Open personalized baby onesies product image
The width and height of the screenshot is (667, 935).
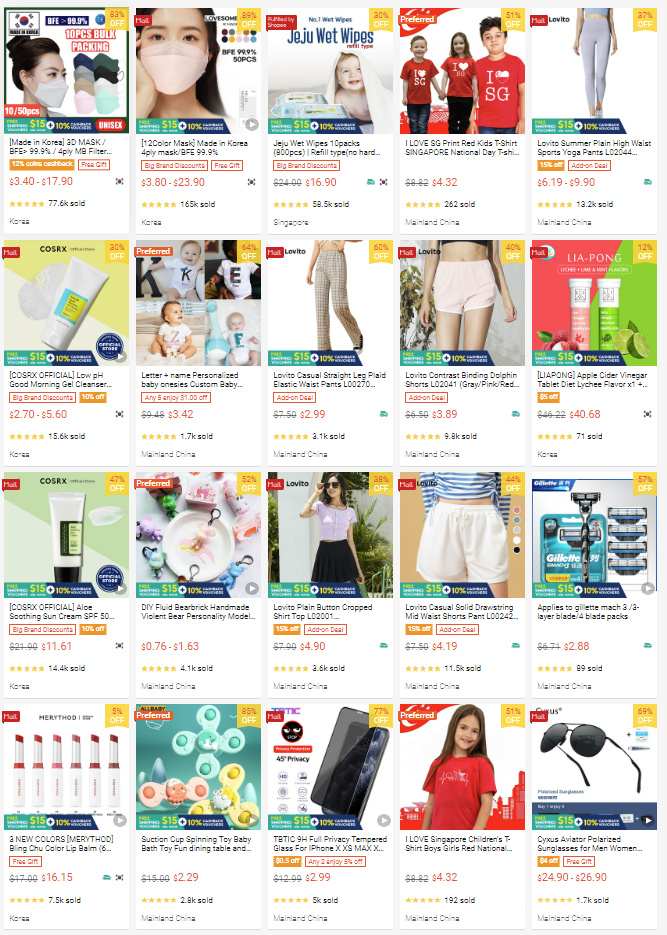tap(198, 303)
